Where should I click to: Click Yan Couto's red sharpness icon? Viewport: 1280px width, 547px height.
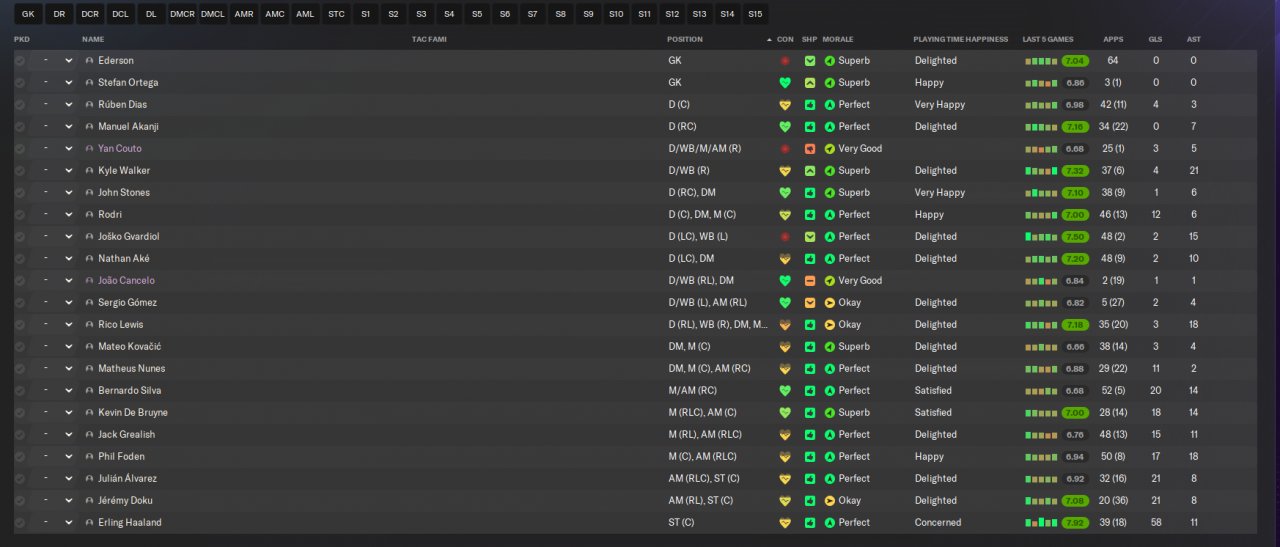tap(810, 149)
